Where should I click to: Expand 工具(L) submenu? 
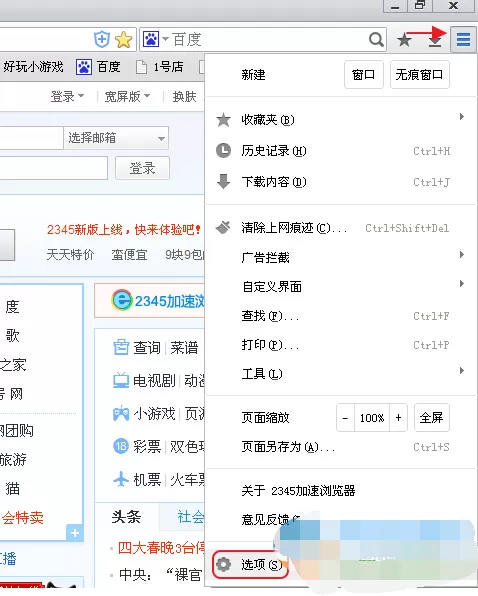tap(341, 374)
